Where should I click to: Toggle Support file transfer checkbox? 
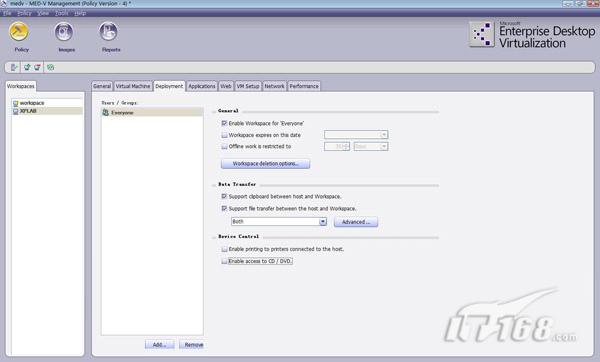224,209
